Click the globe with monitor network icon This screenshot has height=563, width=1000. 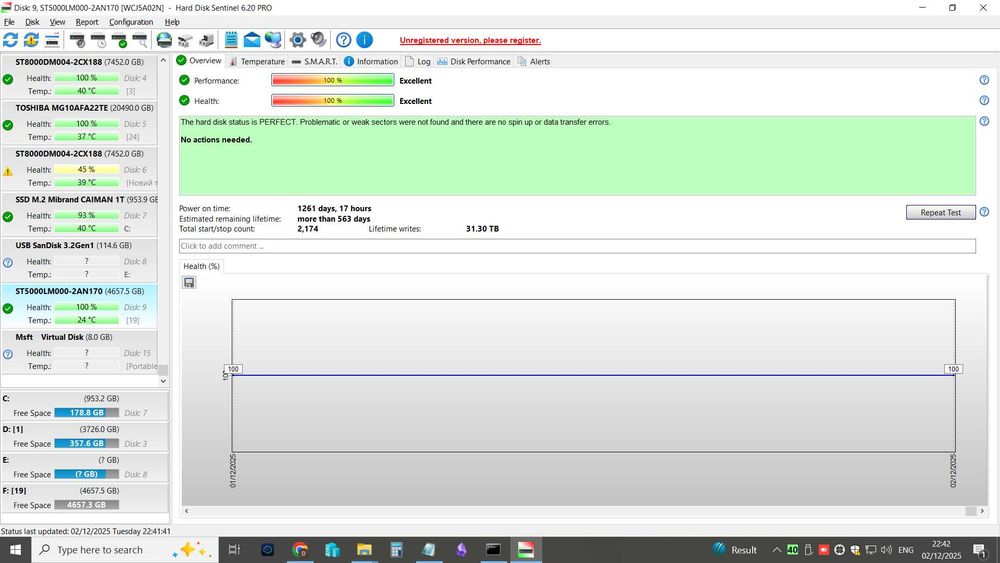[x=273, y=40]
